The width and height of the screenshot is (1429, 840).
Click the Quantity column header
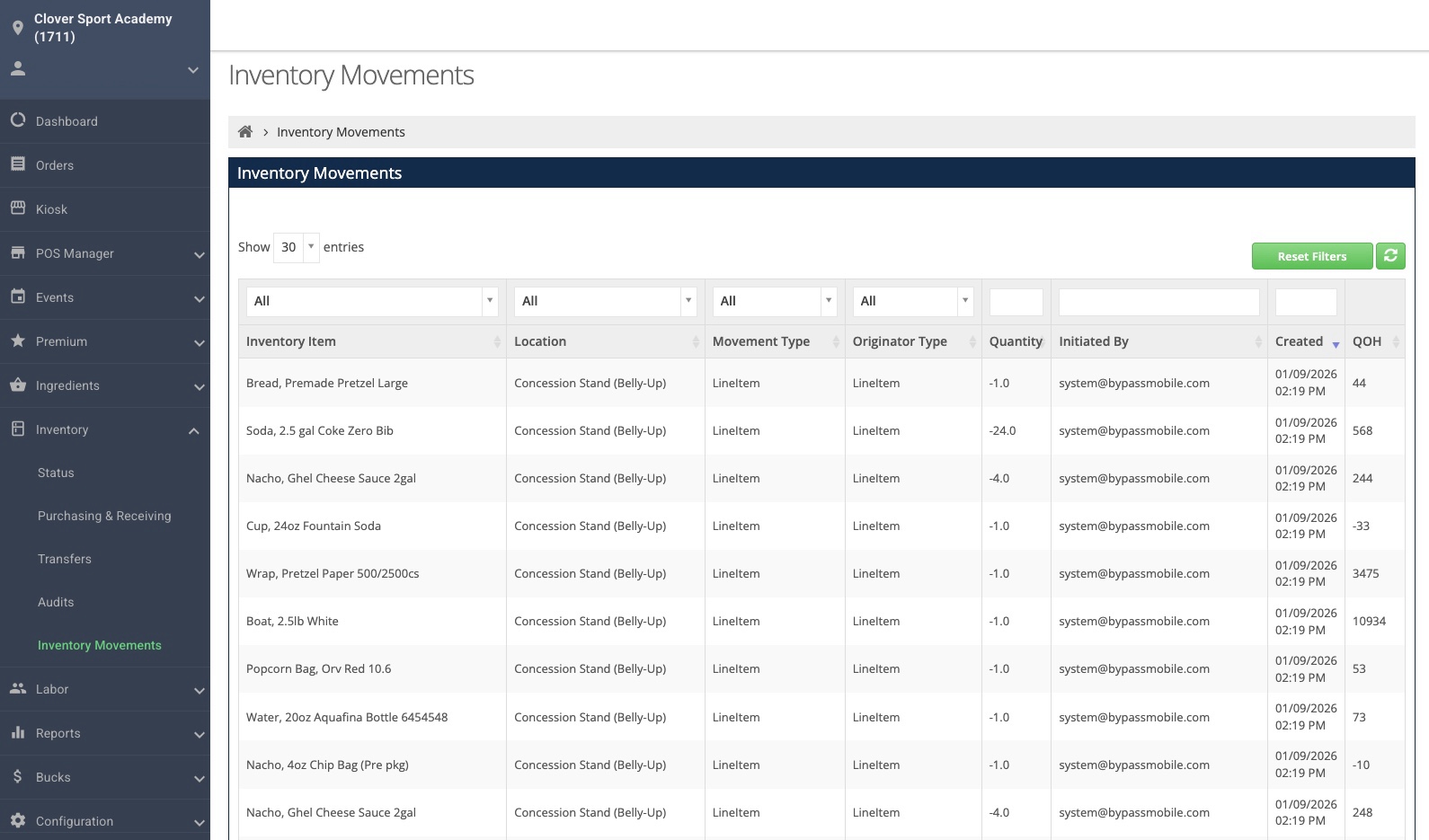[1016, 341]
